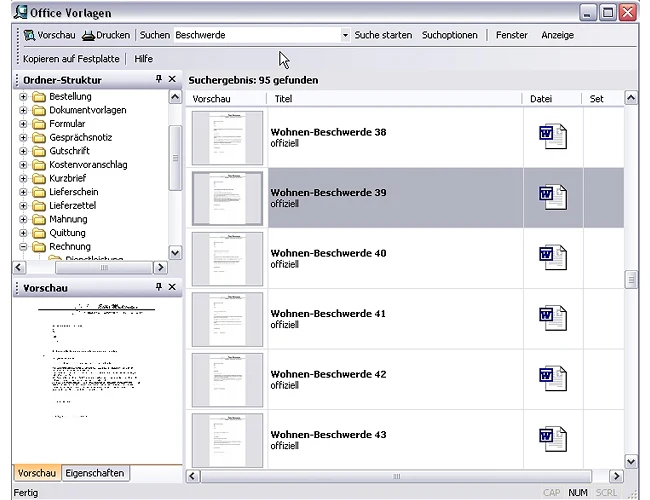Close the Vorschau preview panel
This screenshot has width=650, height=500.
point(172,287)
